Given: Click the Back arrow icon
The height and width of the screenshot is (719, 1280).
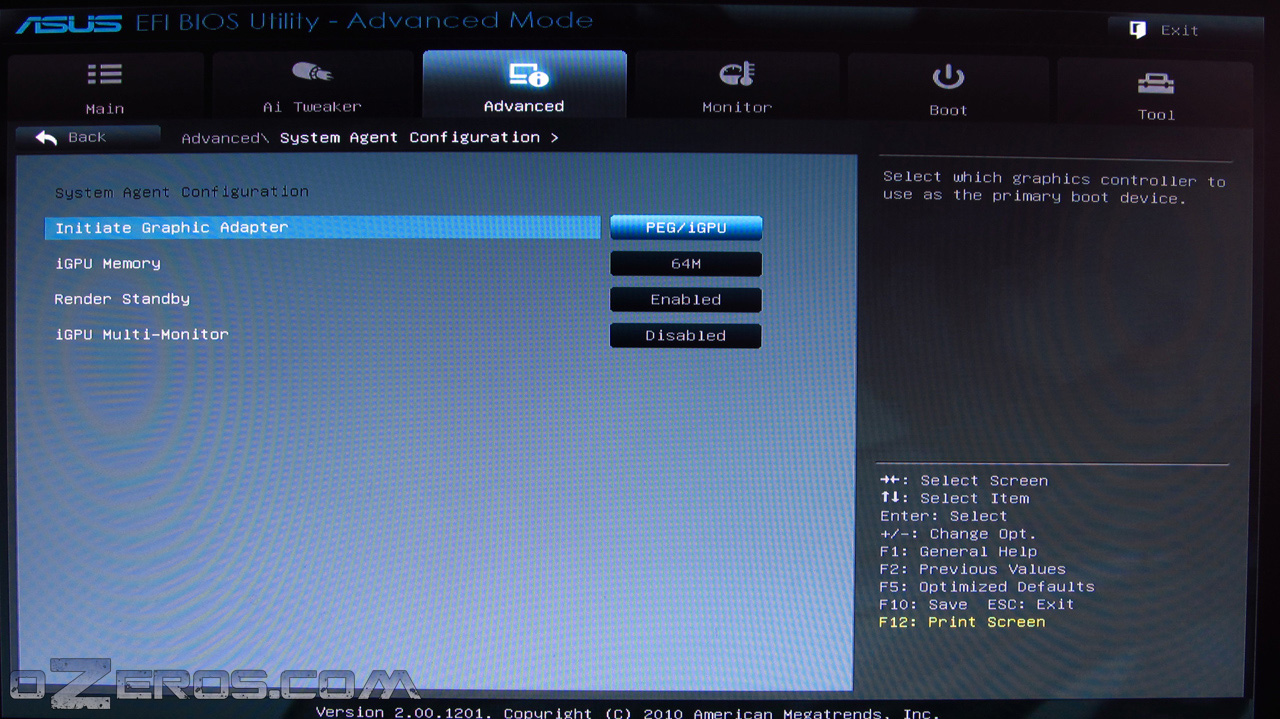Looking at the screenshot, I should pos(46,138).
